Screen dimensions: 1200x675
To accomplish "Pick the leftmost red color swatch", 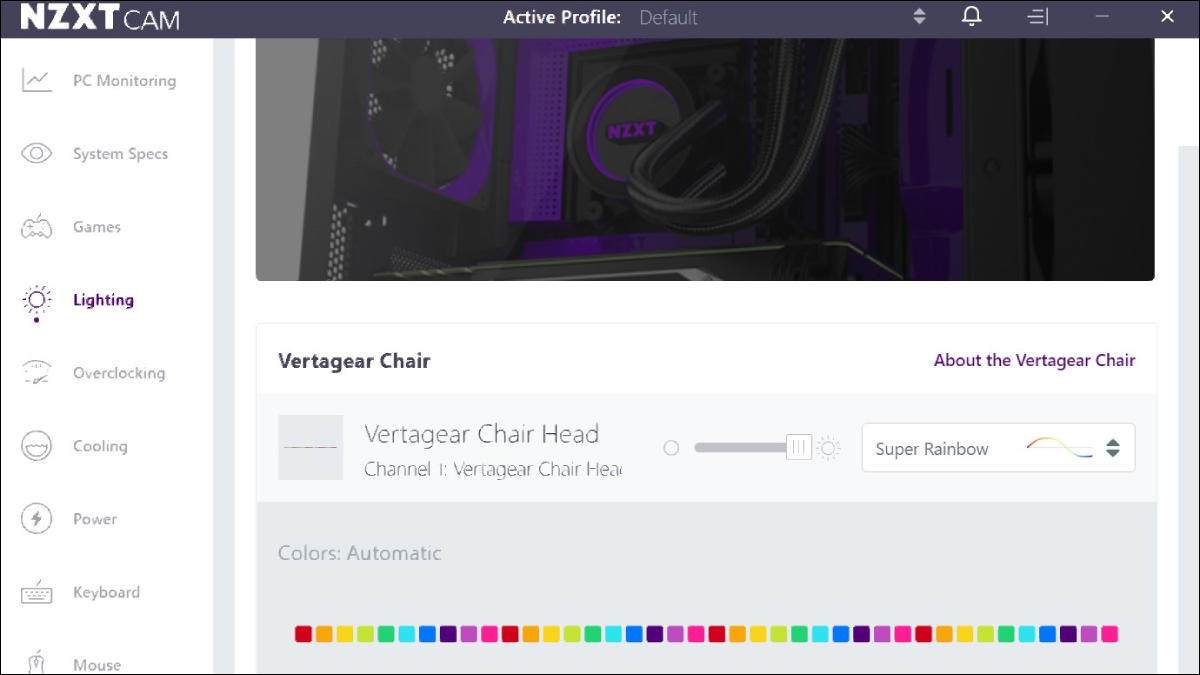I will [x=303, y=634].
